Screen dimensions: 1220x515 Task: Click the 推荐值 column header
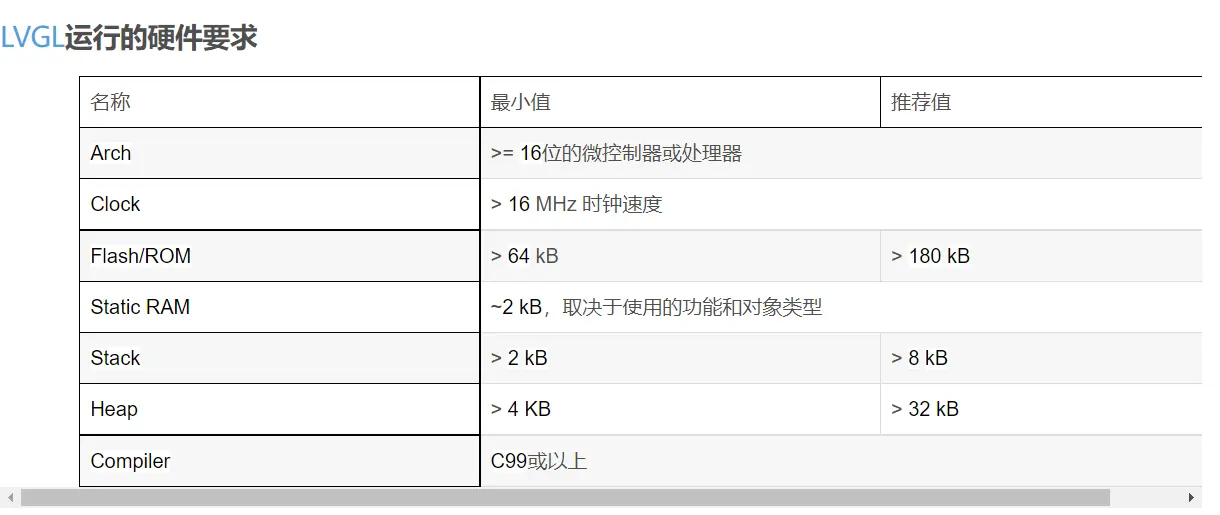click(1041, 102)
